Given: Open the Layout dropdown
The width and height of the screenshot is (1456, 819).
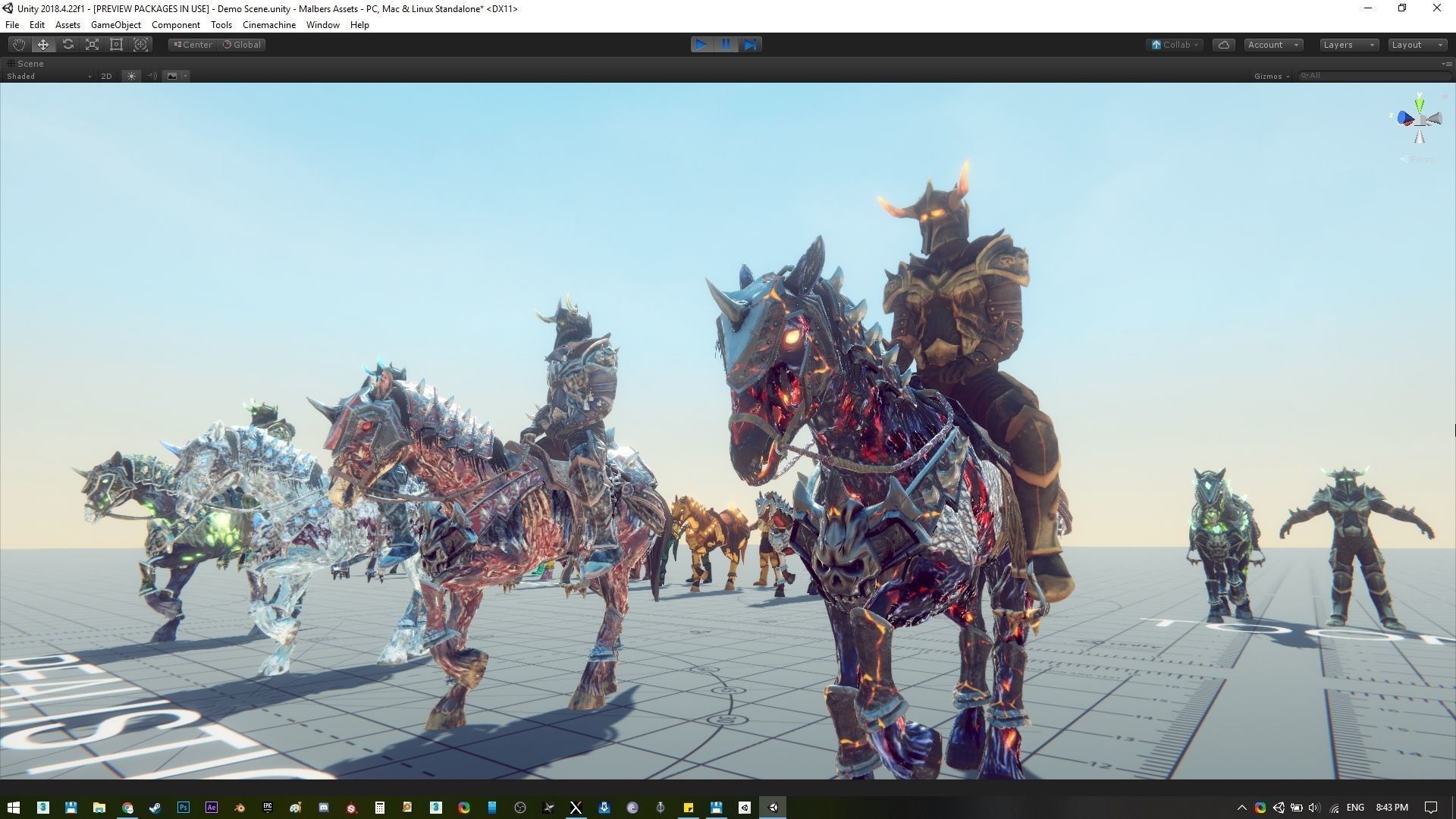Looking at the screenshot, I should click(1417, 45).
